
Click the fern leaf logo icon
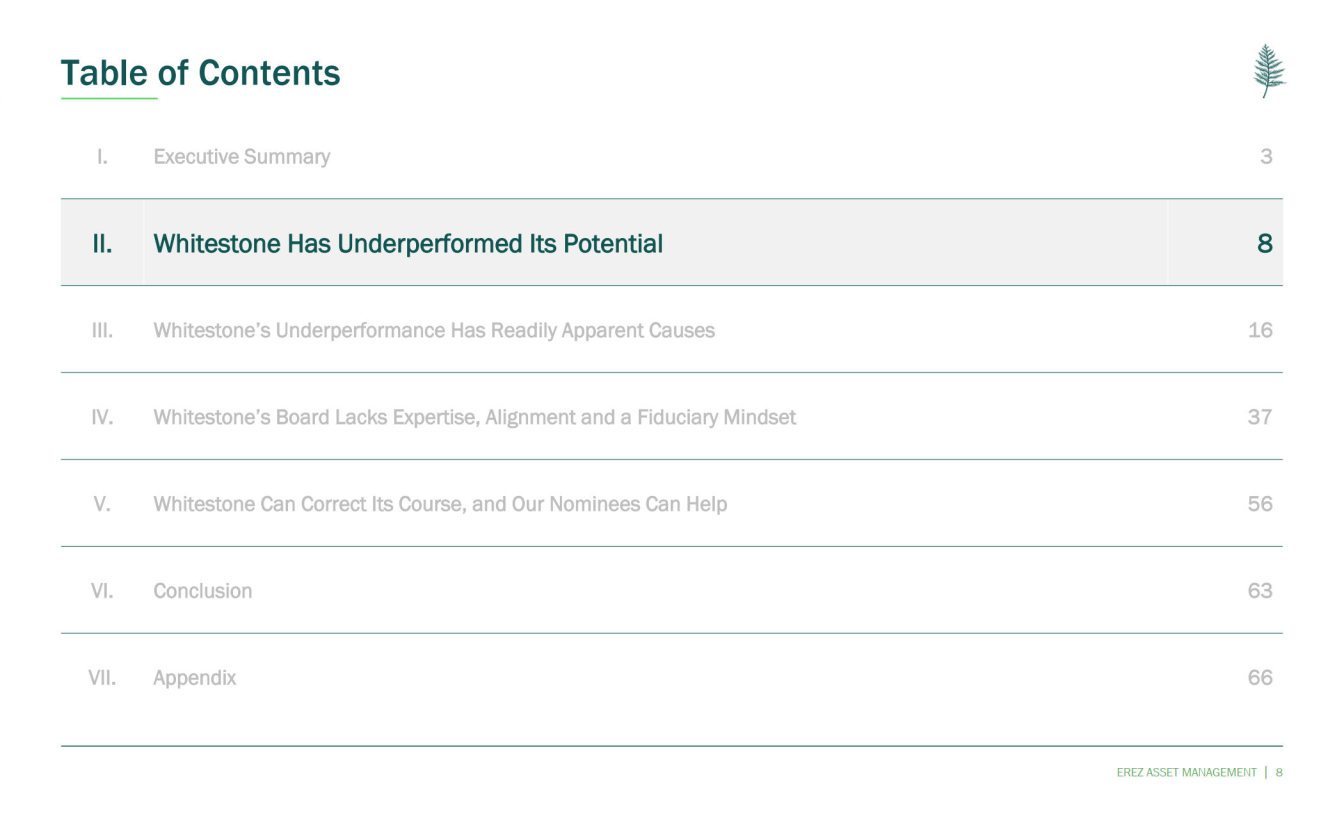pos(1269,71)
